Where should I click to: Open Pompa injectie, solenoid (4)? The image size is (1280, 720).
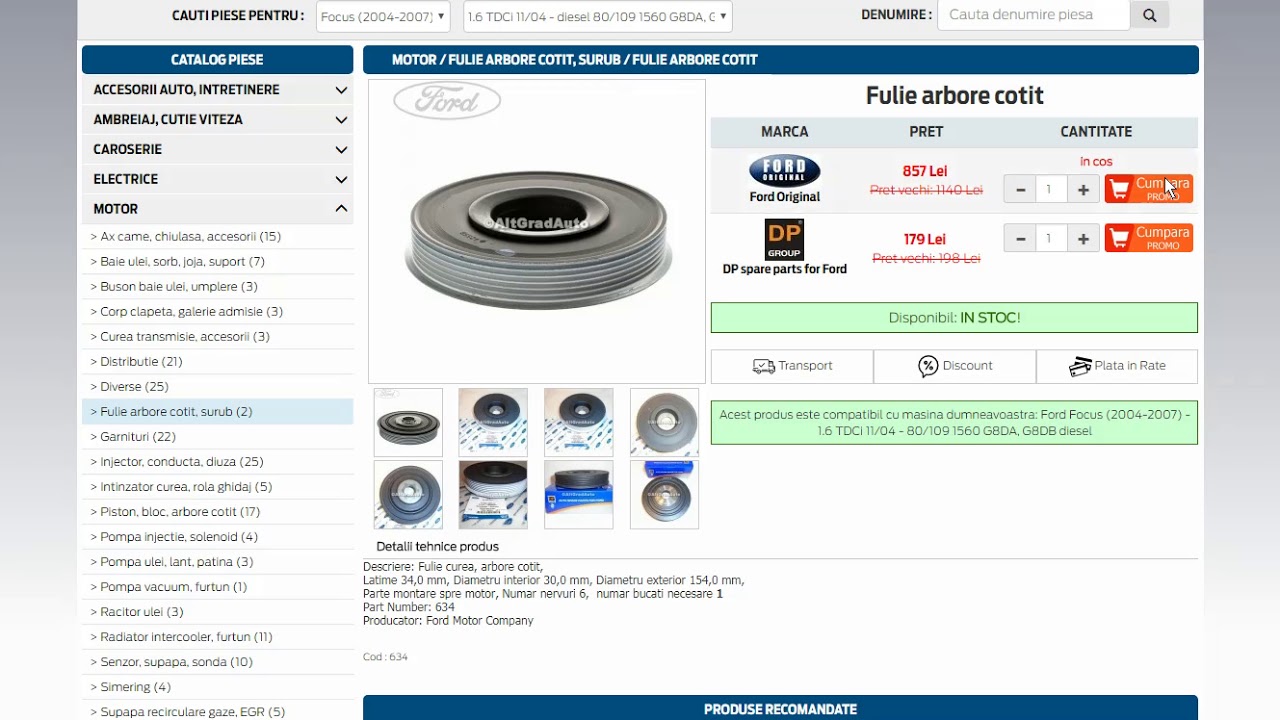point(174,537)
